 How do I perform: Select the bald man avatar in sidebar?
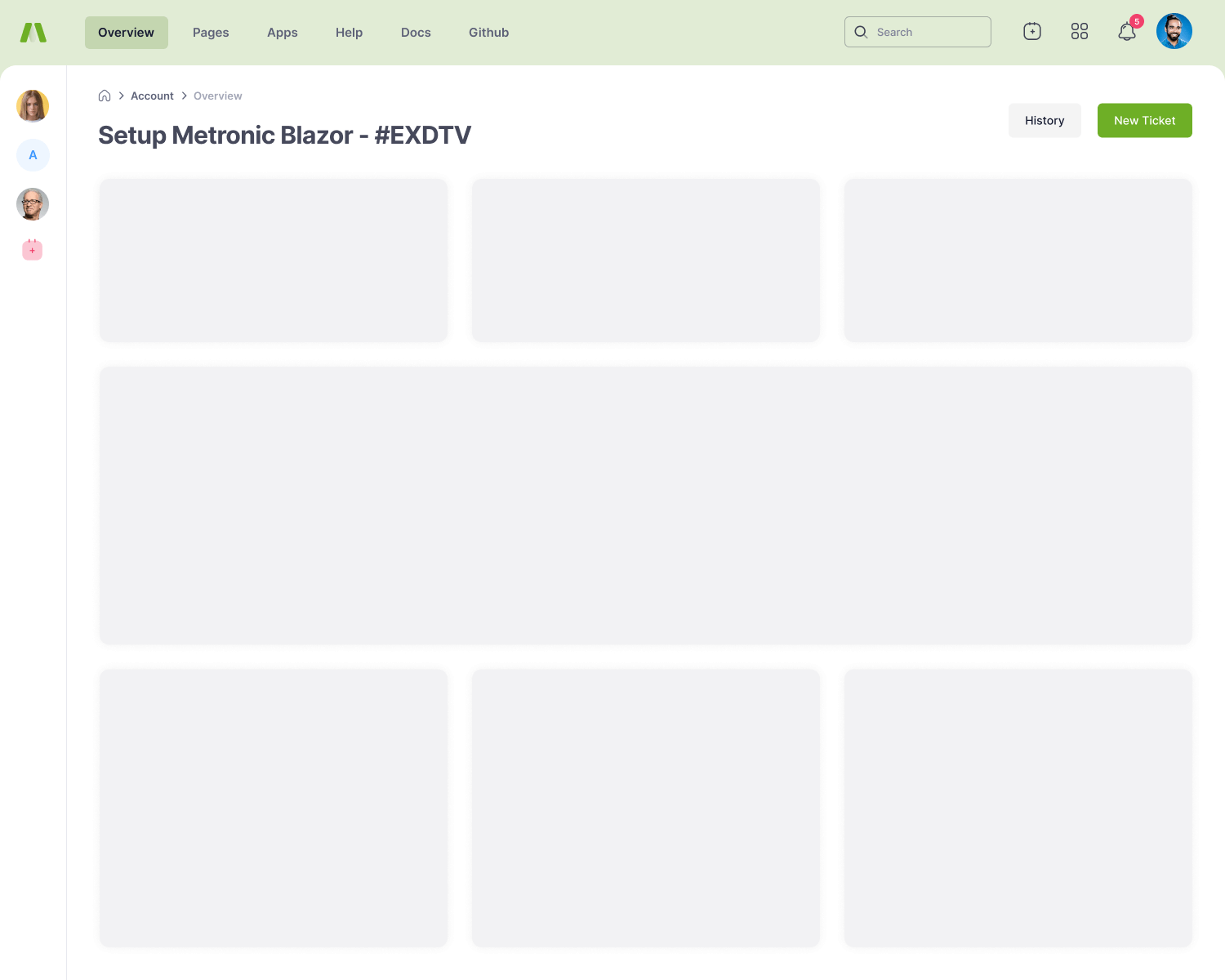[x=33, y=204]
